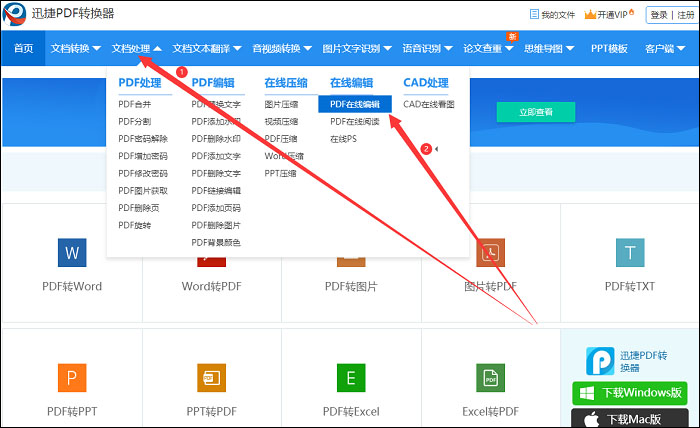Screen dimensions: 700x428
Task: Expand the 图片文字识别 dropdown
Action: click(357, 48)
